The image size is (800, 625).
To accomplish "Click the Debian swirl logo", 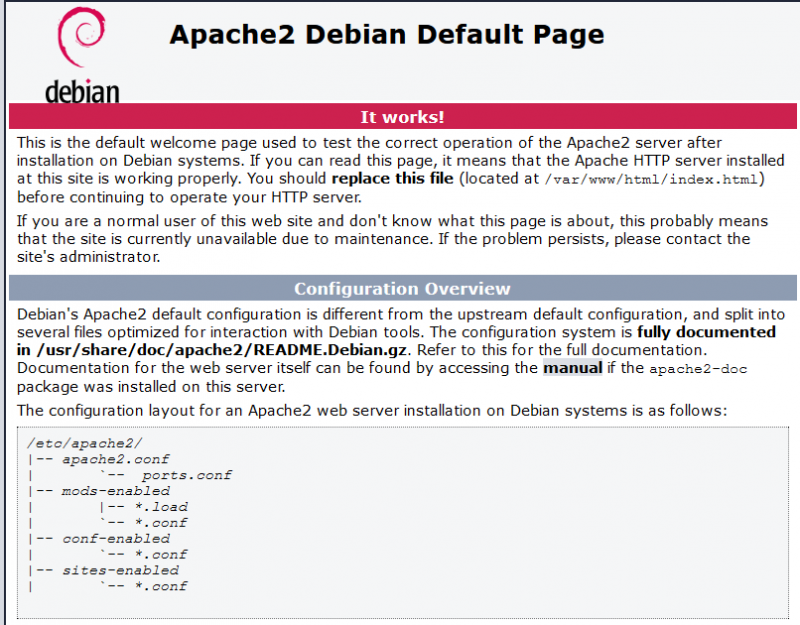I will [x=82, y=37].
